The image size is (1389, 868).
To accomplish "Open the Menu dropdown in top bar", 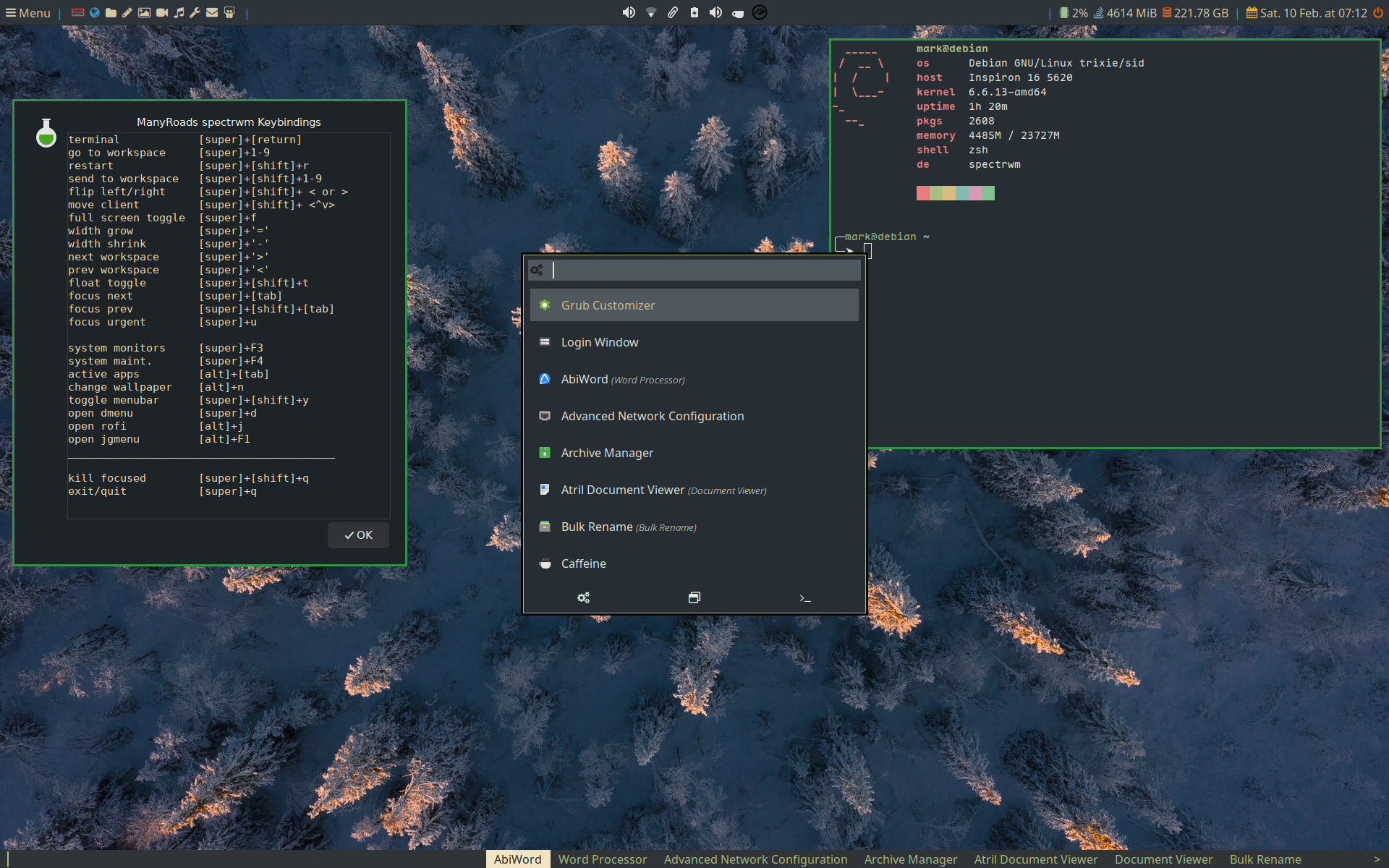I will tap(27, 12).
